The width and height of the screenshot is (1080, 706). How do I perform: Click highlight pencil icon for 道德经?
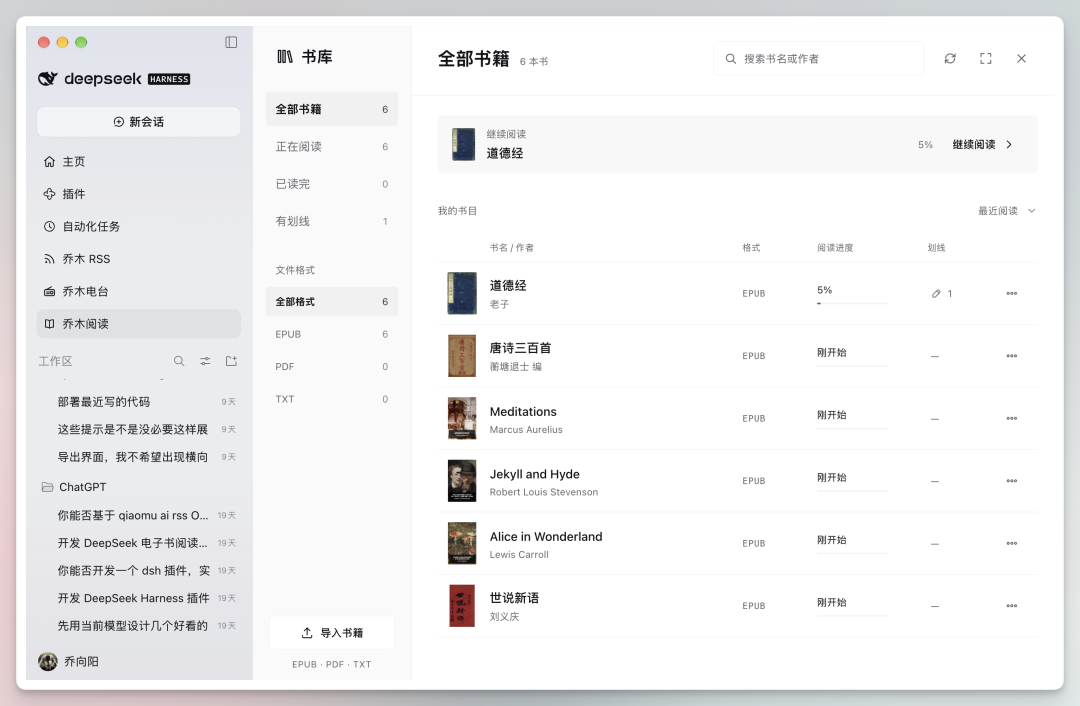pos(936,293)
